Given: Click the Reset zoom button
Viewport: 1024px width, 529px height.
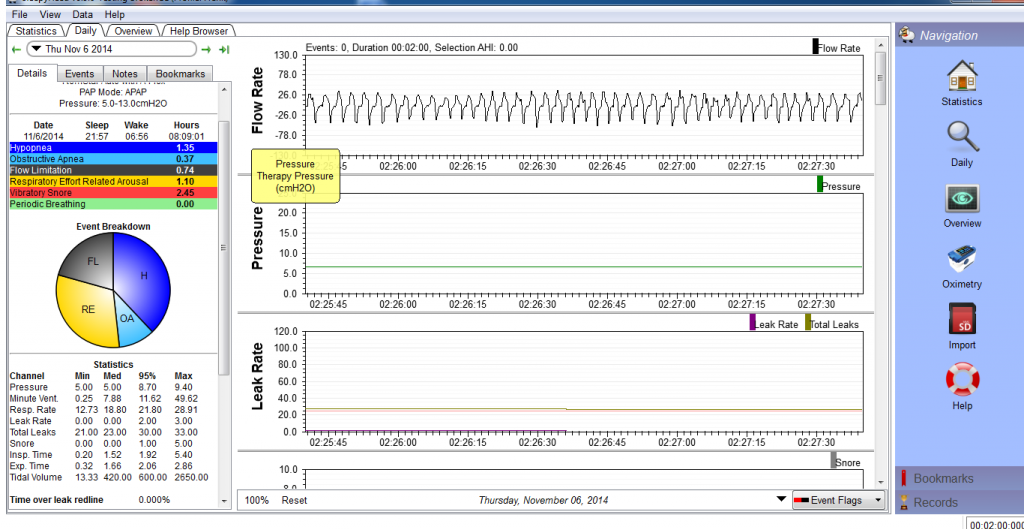Looking at the screenshot, I should pos(294,500).
